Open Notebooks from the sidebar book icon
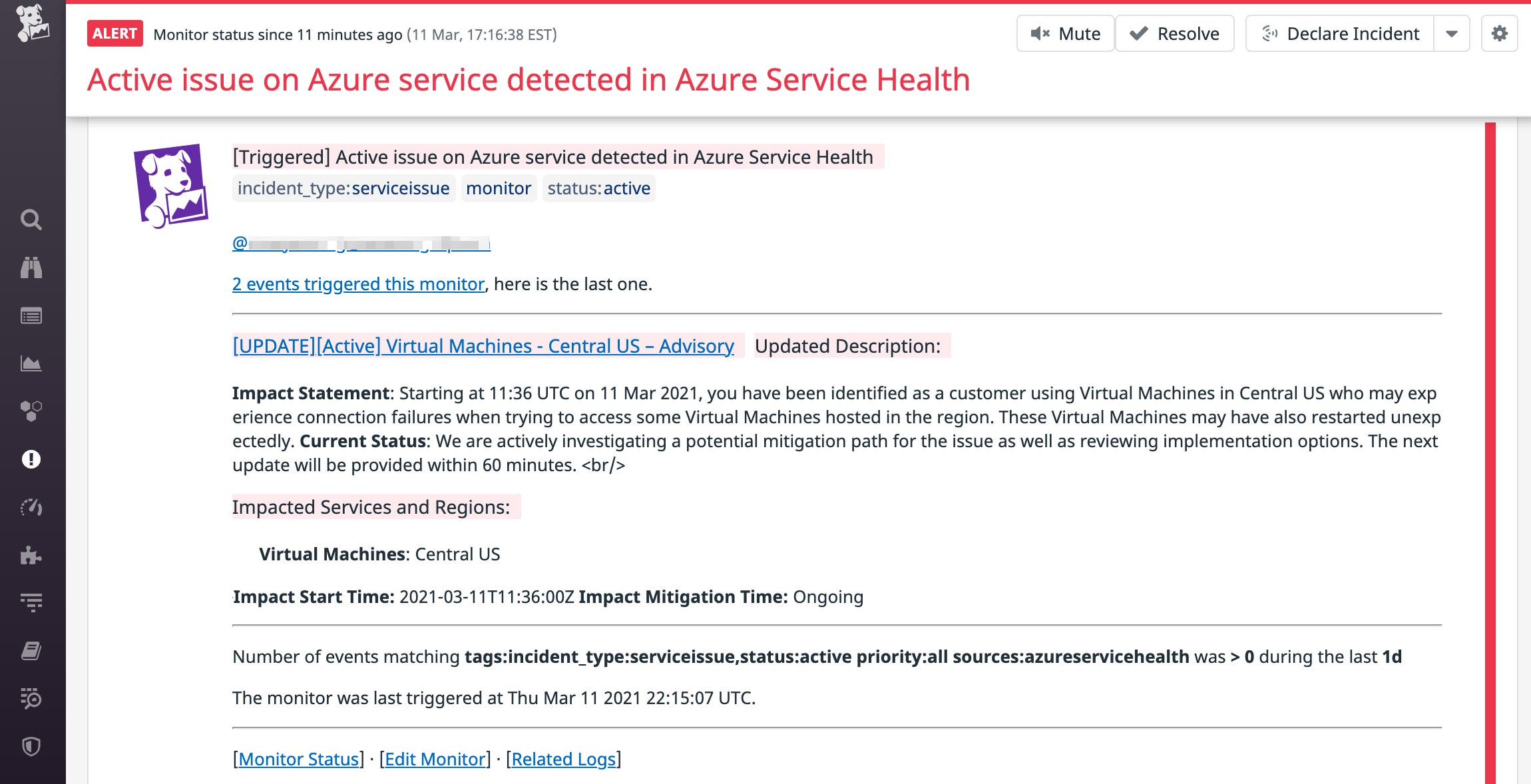Screen dimensions: 1531x784 (31, 650)
